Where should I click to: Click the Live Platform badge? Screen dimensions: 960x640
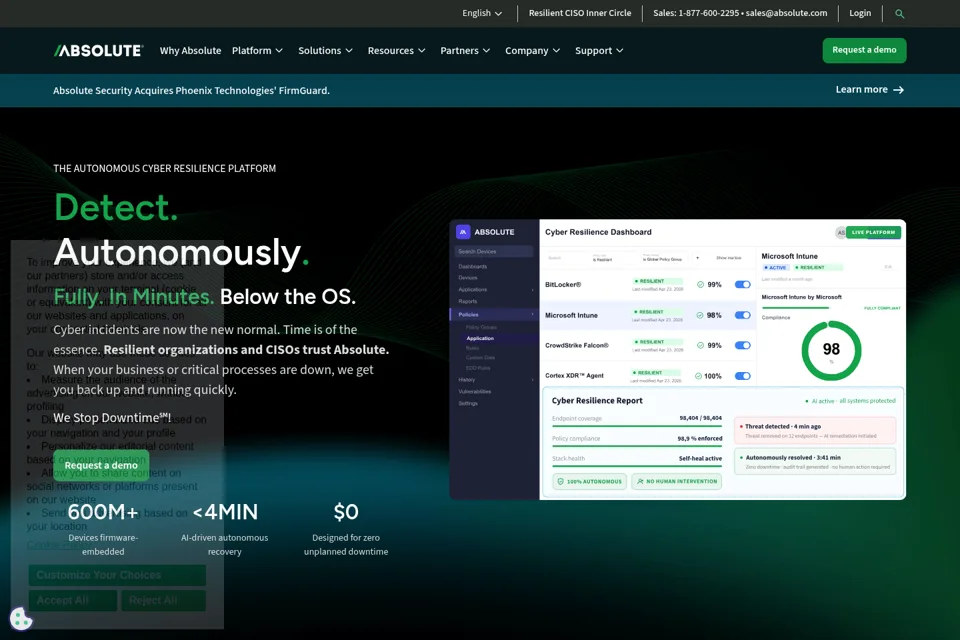(x=873, y=232)
